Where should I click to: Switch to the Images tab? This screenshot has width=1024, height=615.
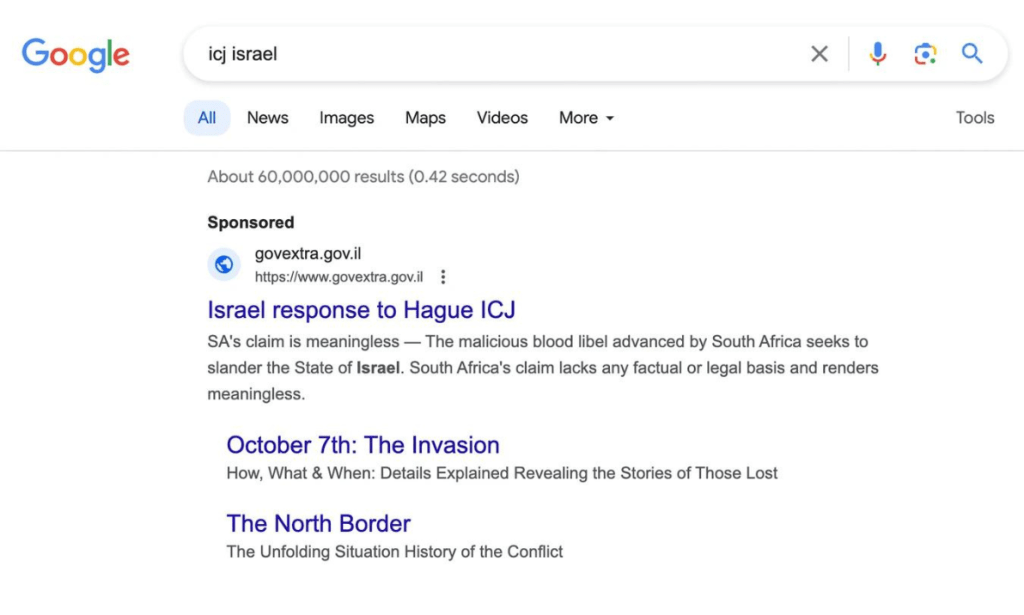pos(347,118)
